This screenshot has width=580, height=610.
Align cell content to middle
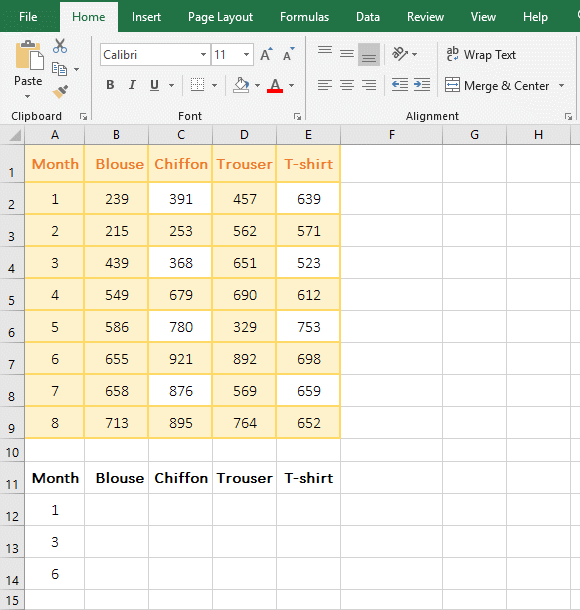coord(347,54)
